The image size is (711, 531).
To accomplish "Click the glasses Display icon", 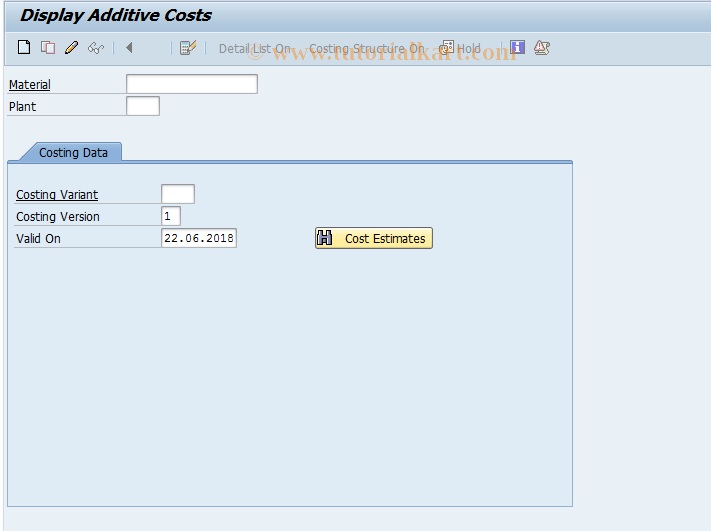I will 96,48.
